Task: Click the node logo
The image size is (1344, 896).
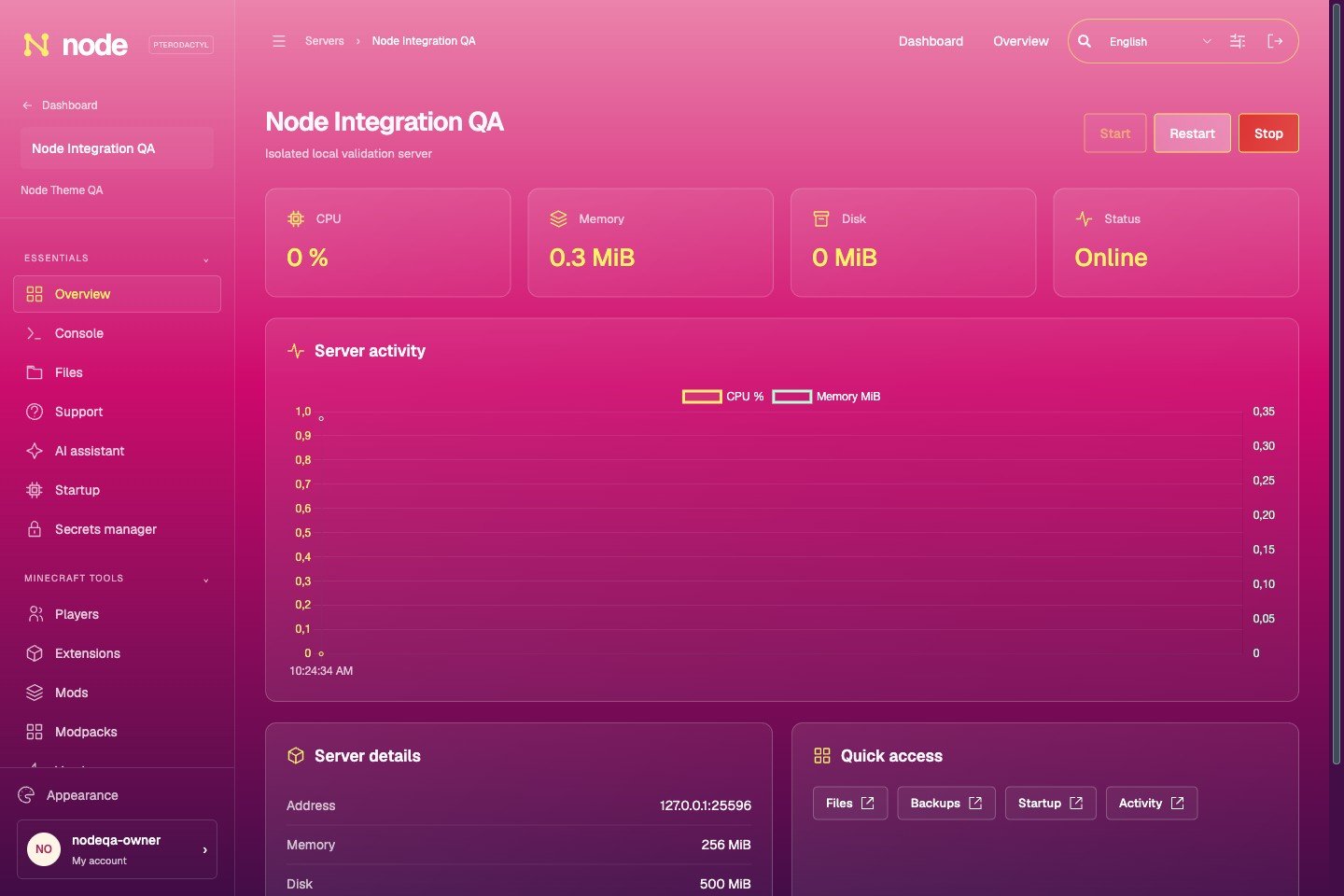Action: click(x=76, y=45)
